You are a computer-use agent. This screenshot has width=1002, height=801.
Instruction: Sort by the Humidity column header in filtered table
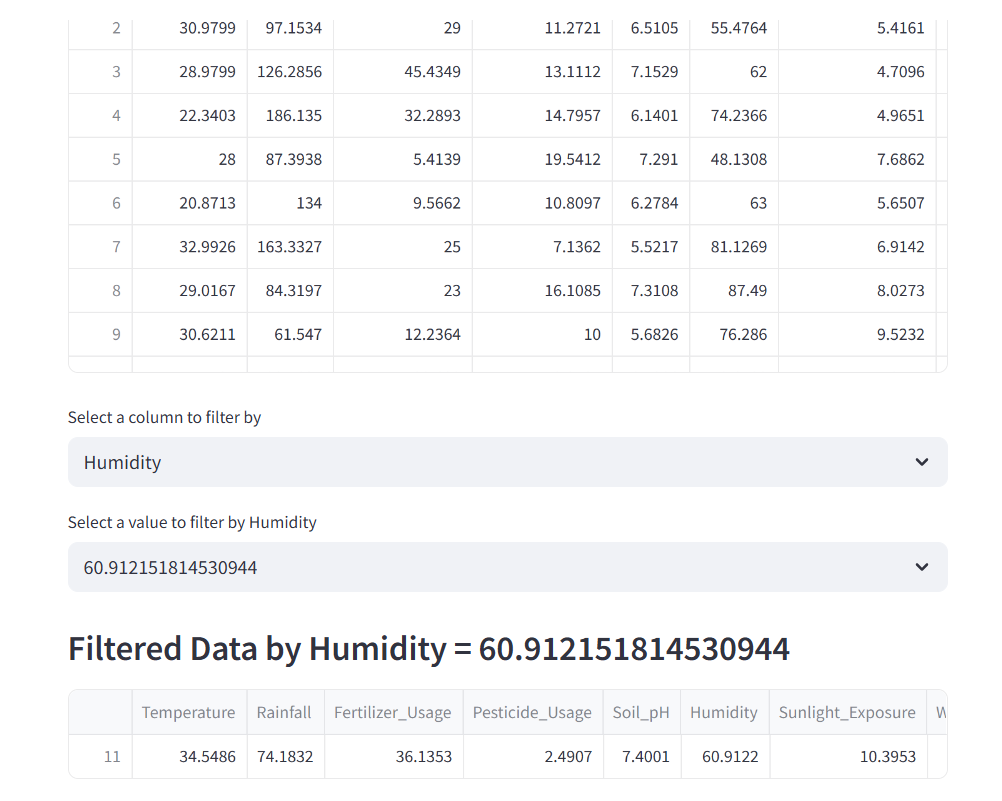[x=725, y=712]
